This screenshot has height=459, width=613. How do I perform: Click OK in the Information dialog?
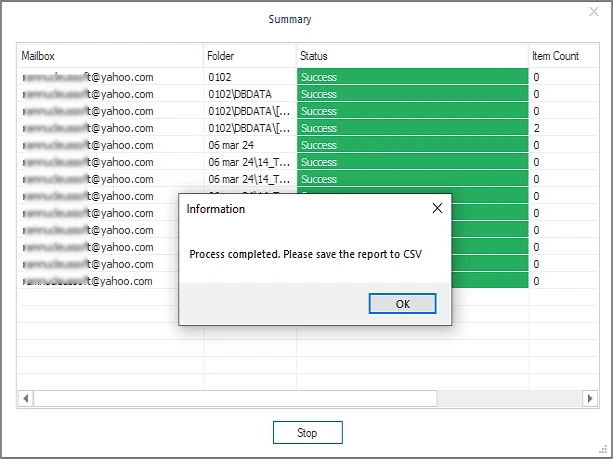click(x=402, y=304)
